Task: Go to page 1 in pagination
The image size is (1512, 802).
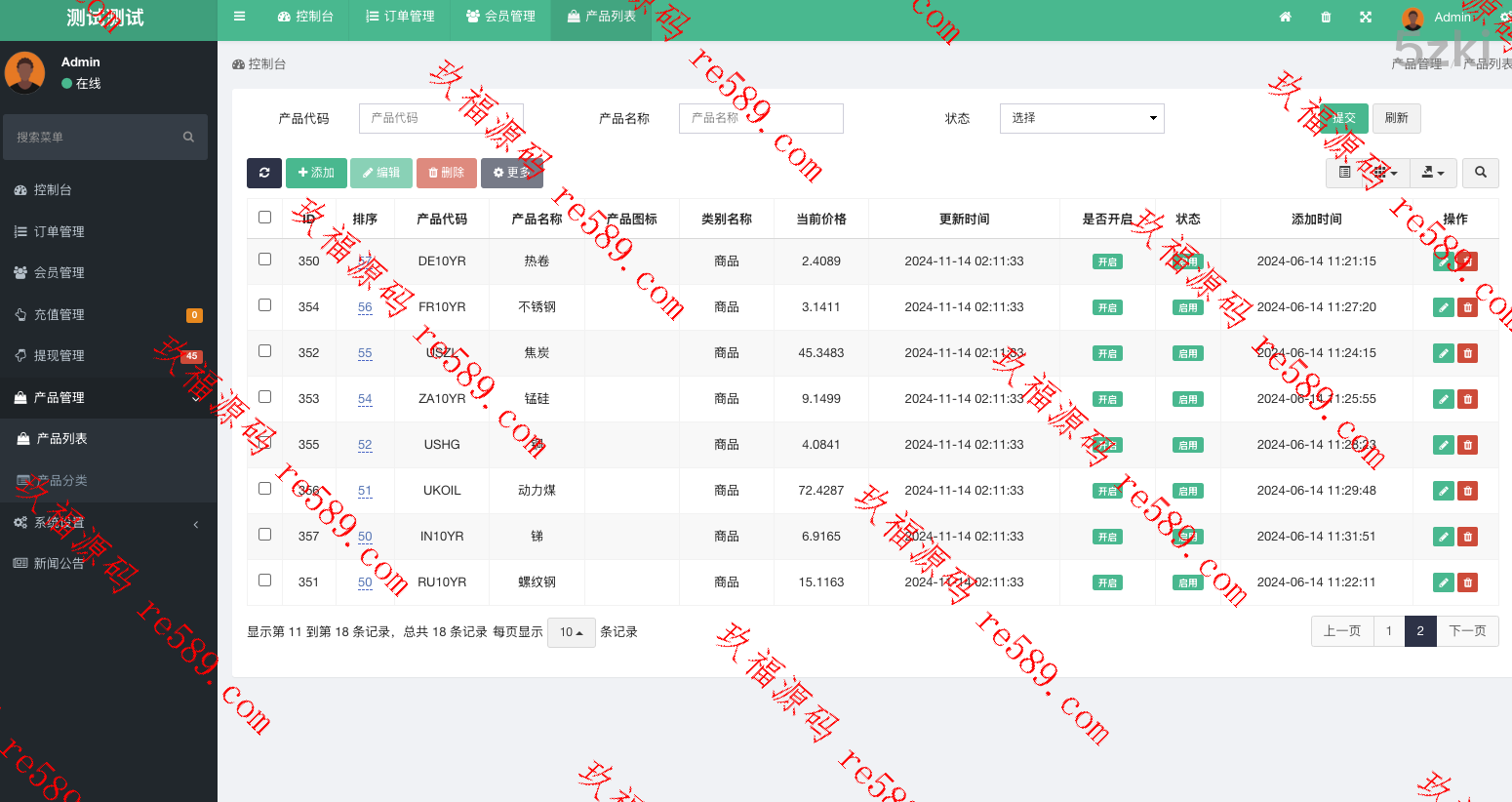Action: click(x=1388, y=631)
